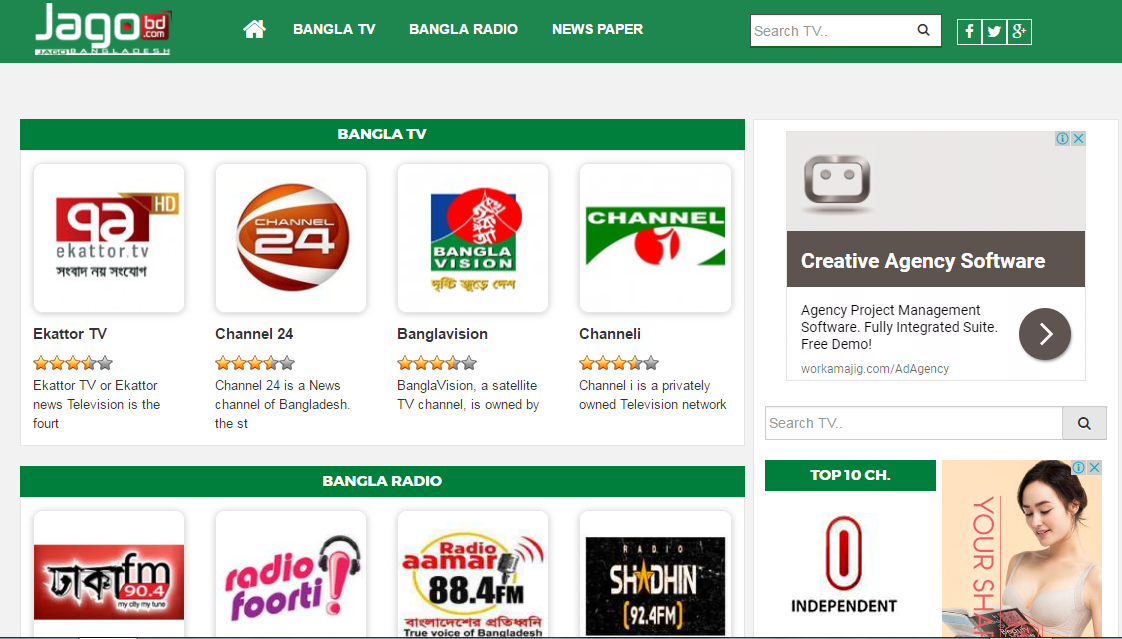Open ad info icon on Creative Agency ad
The image size is (1122, 639).
tap(1063, 138)
